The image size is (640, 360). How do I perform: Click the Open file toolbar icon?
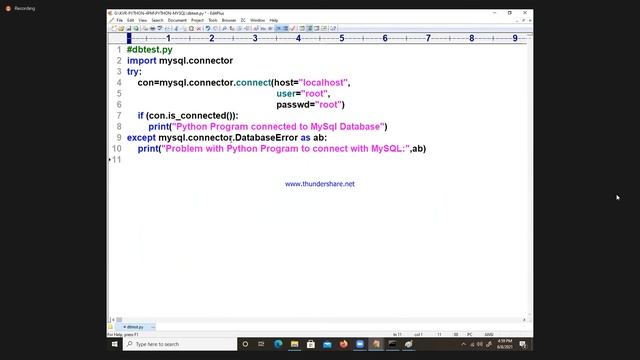pos(121,28)
